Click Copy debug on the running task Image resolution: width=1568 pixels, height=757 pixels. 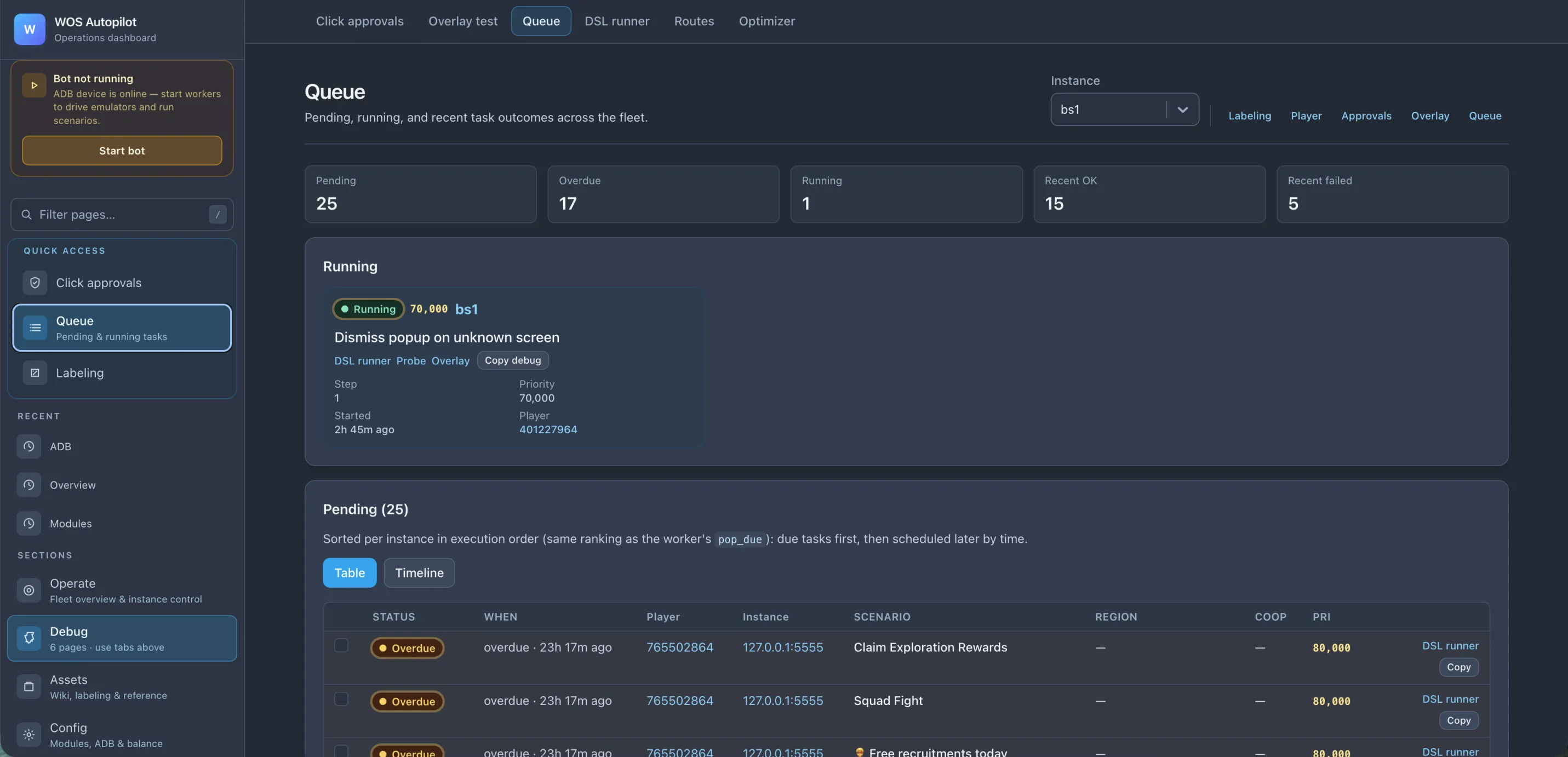pyautogui.click(x=512, y=360)
